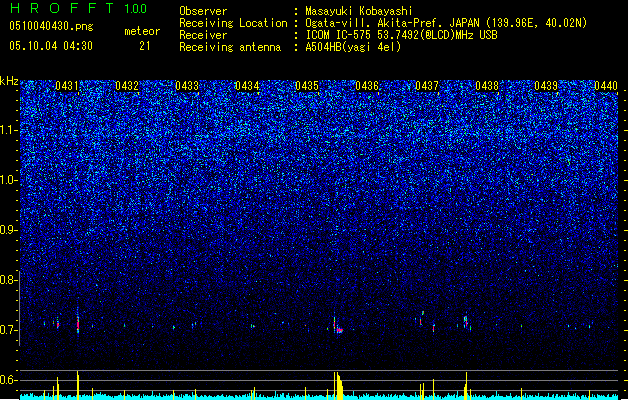Click the ICOM IC-575 receiver details
The image size is (629, 400).
[402, 35]
